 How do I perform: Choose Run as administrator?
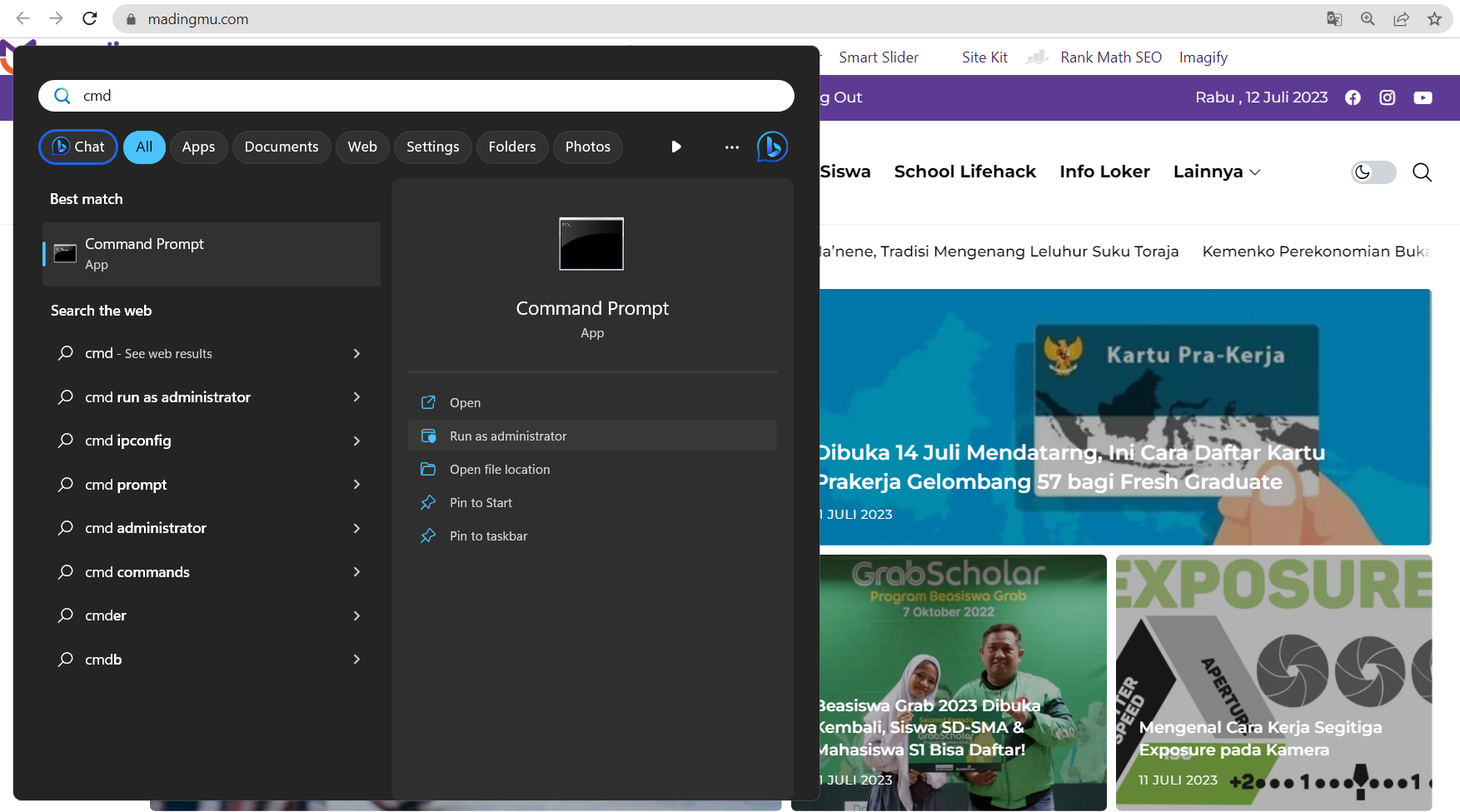[x=508, y=436]
